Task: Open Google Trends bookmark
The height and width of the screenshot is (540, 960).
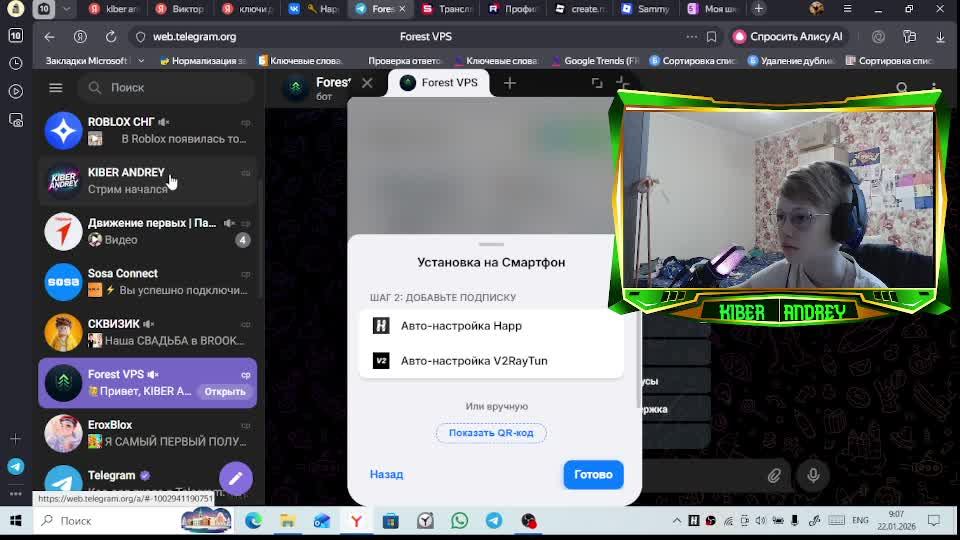Action: coord(596,61)
